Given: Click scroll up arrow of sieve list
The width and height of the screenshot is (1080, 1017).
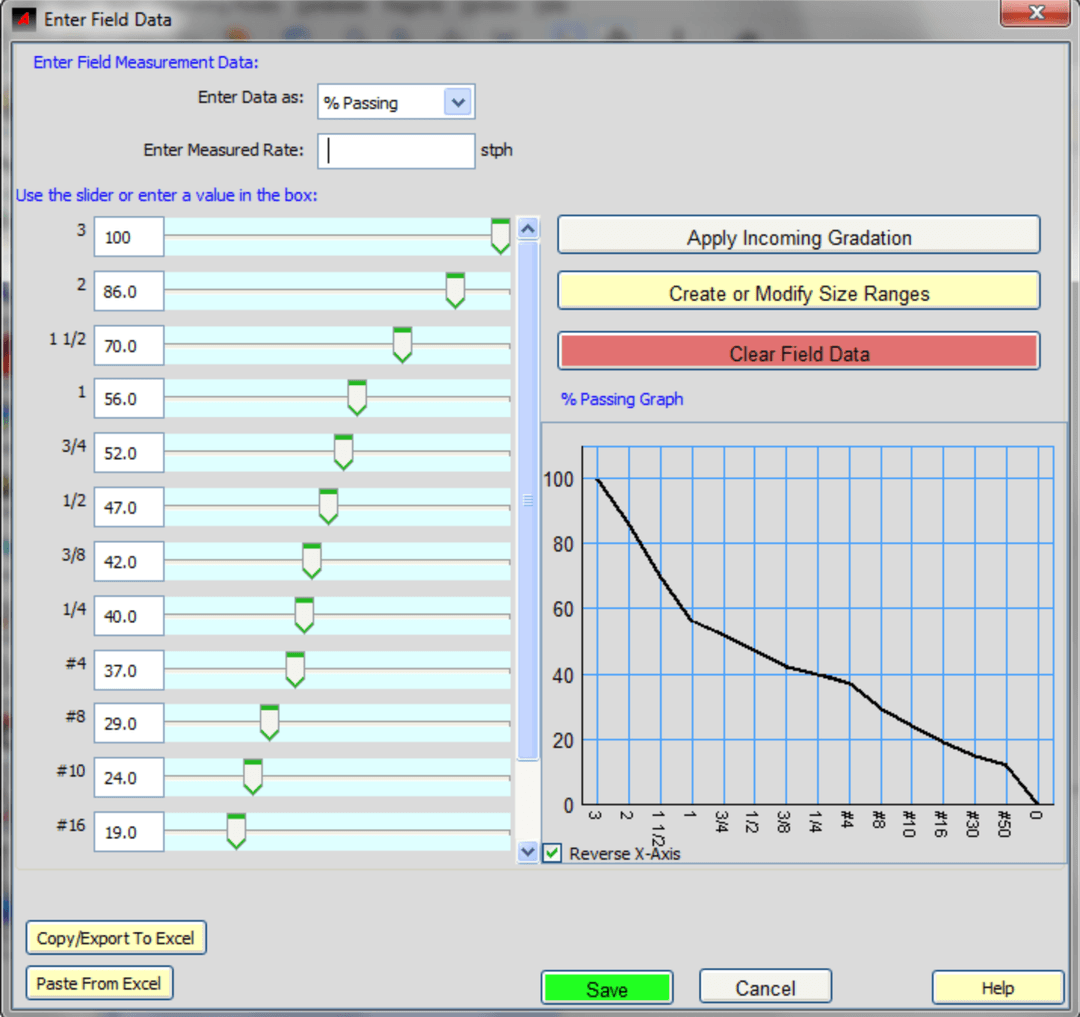Looking at the screenshot, I should click(x=528, y=228).
